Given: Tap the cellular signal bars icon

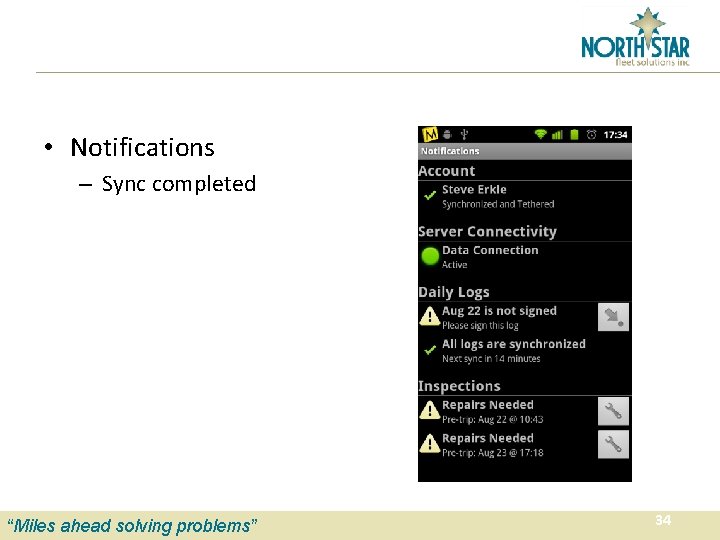Looking at the screenshot, I should pyautogui.click(x=557, y=135).
